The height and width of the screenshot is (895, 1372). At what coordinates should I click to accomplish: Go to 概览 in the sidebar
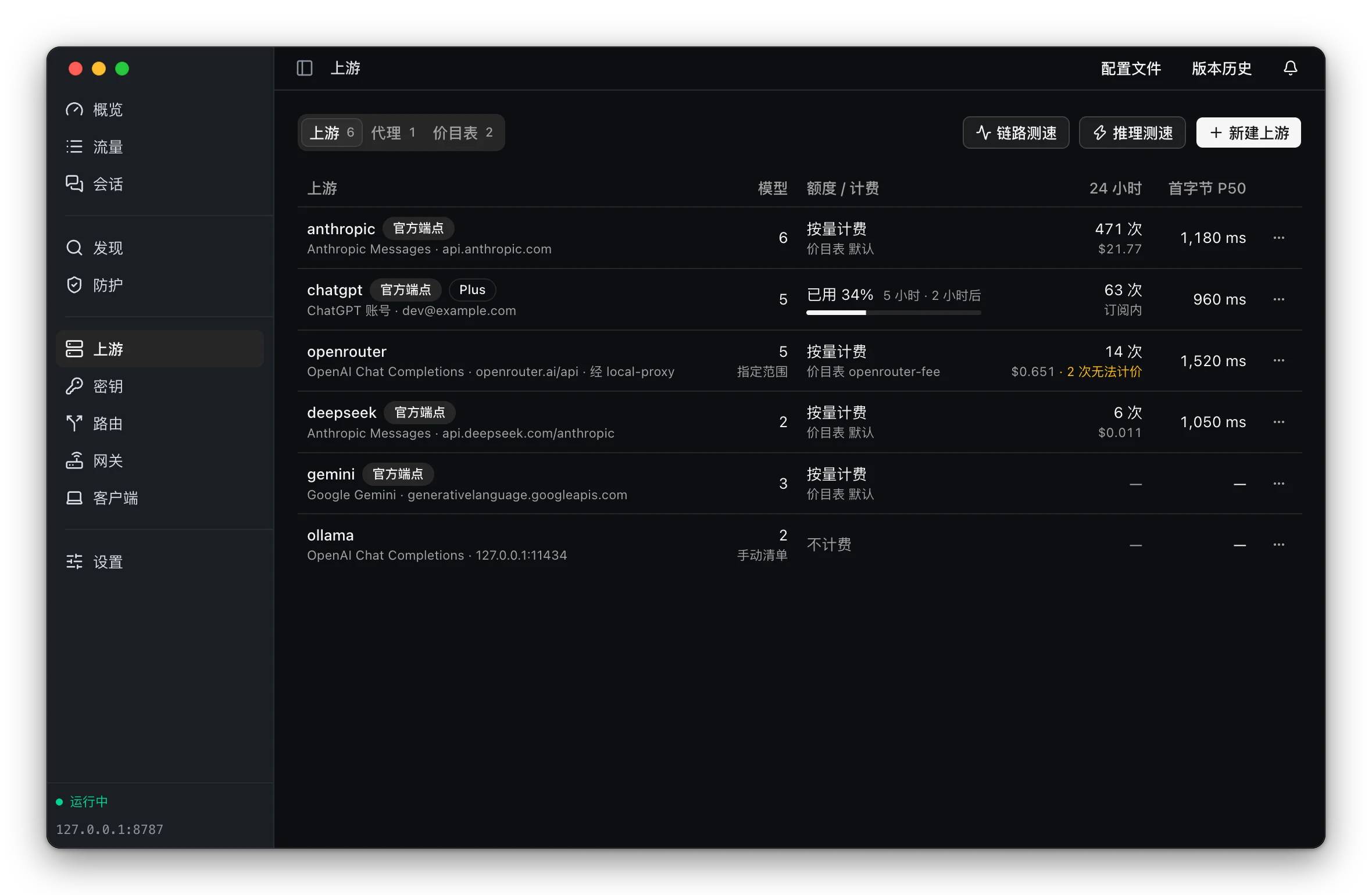[159, 109]
